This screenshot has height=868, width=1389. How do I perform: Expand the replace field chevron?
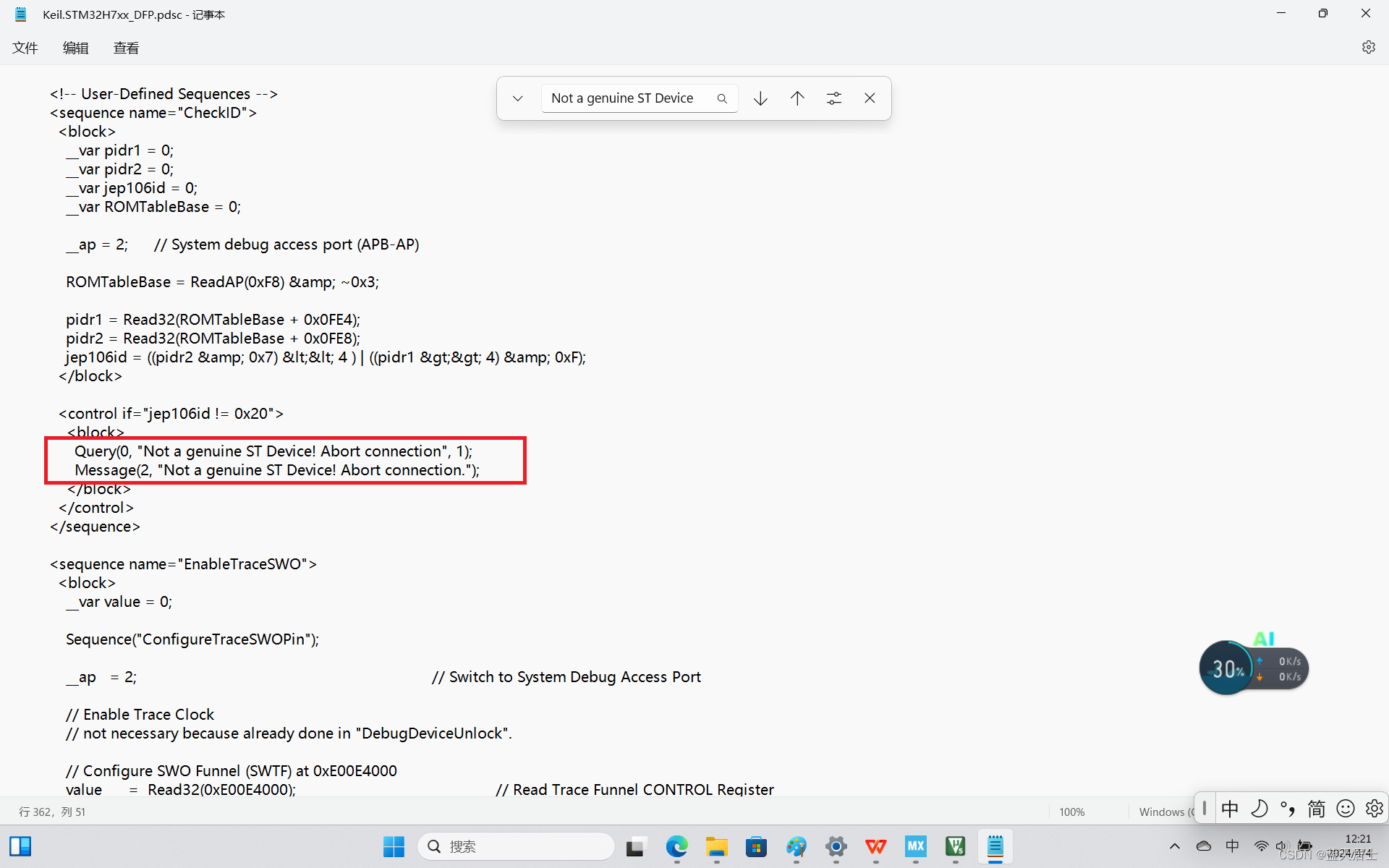tap(518, 98)
